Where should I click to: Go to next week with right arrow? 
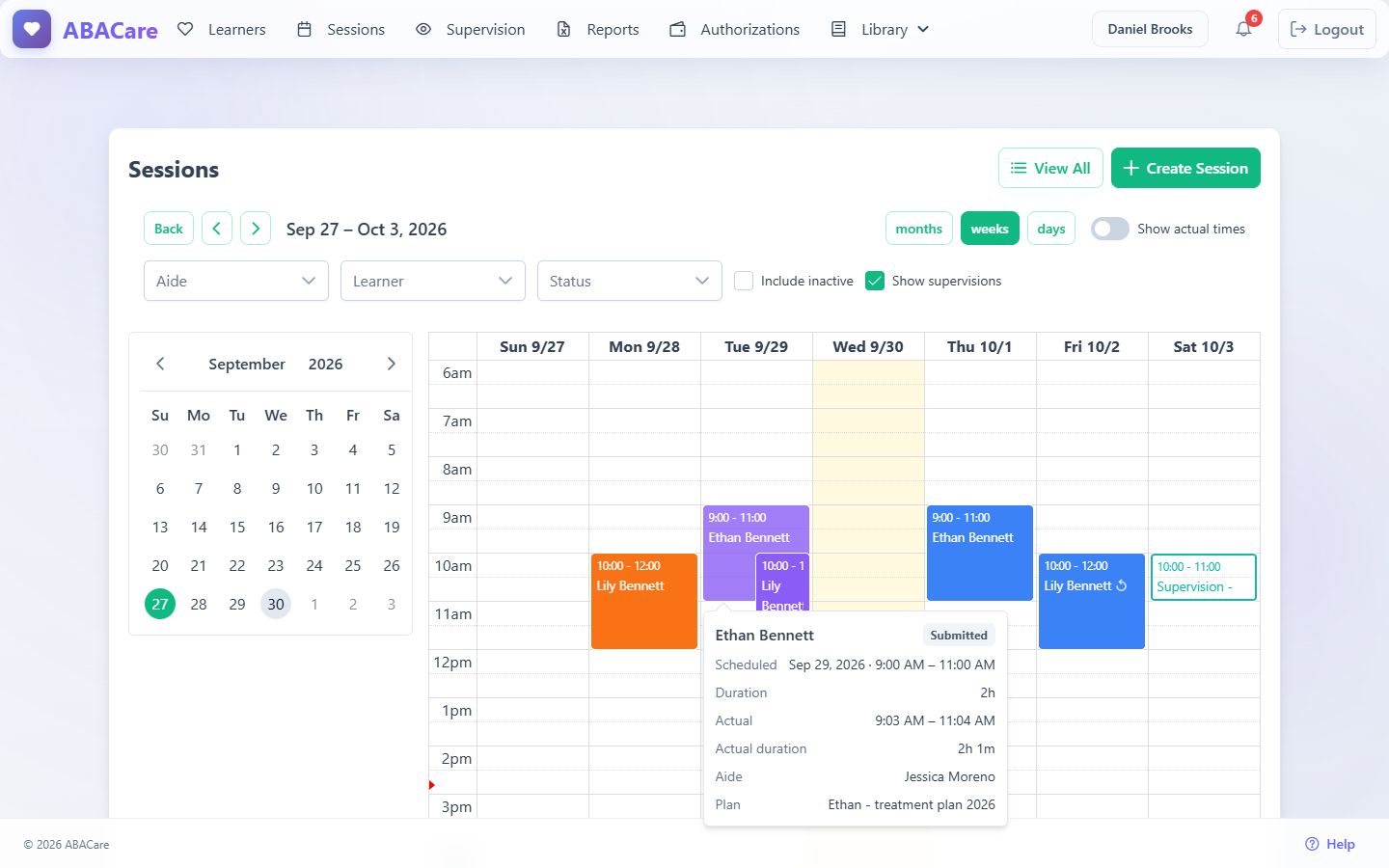click(256, 229)
